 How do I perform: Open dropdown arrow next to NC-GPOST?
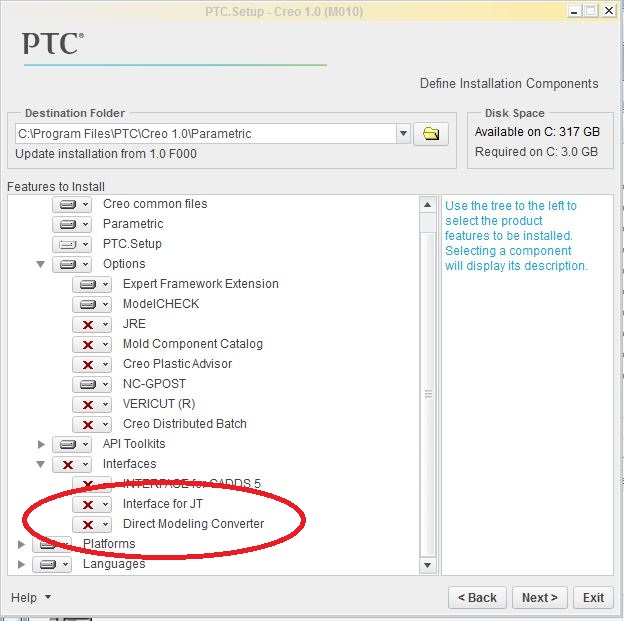(x=105, y=384)
